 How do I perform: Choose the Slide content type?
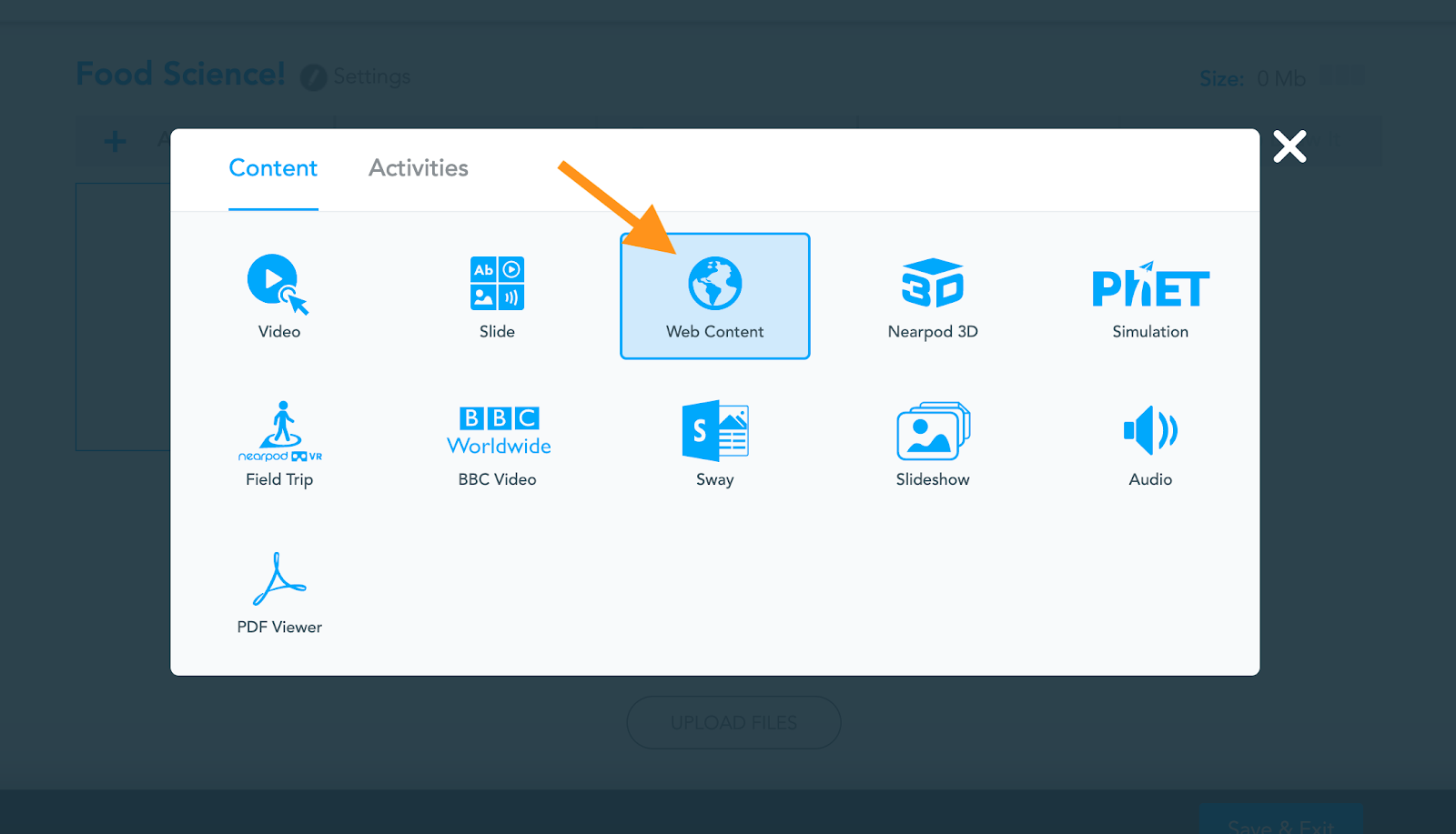tap(497, 296)
